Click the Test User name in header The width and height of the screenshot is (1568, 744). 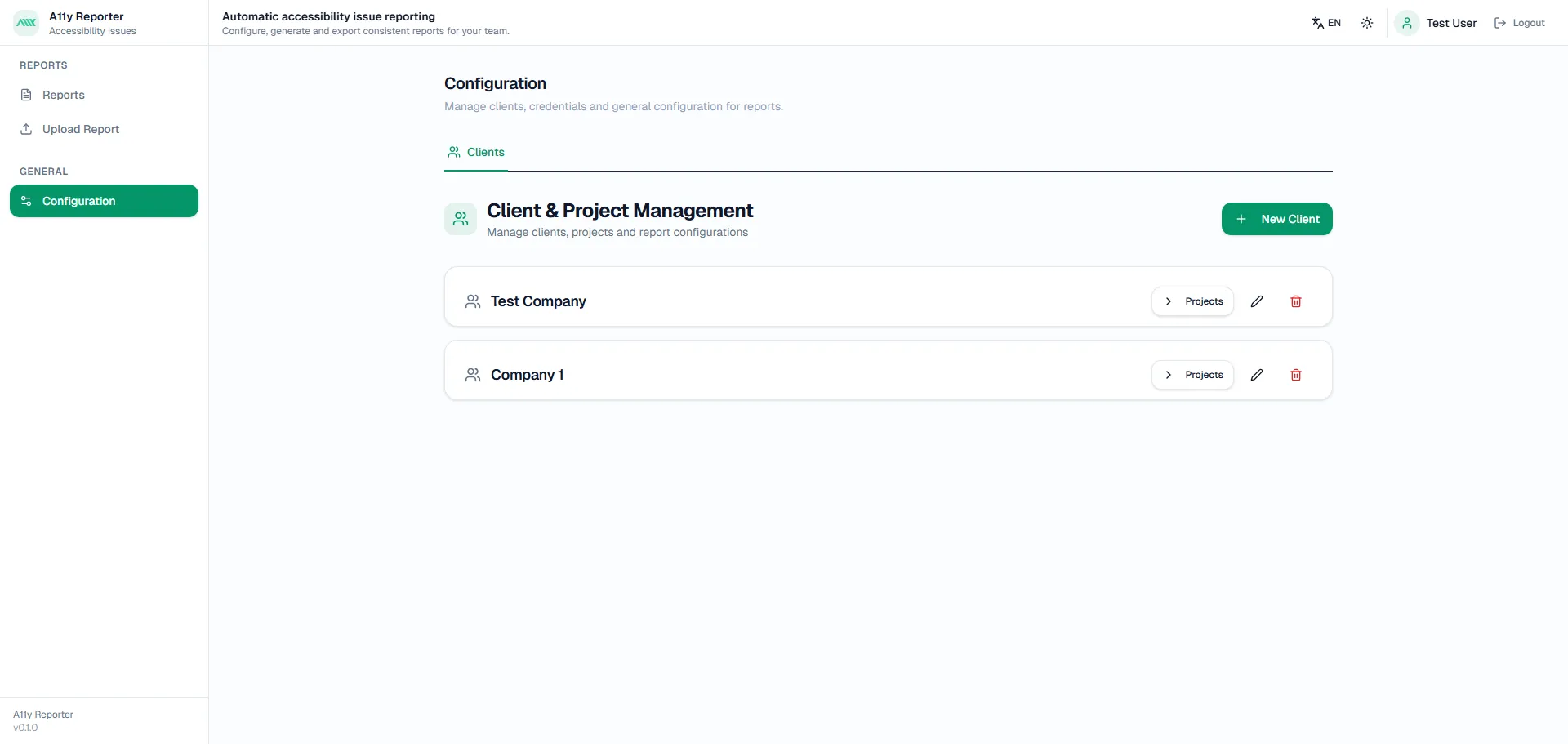1451,23
